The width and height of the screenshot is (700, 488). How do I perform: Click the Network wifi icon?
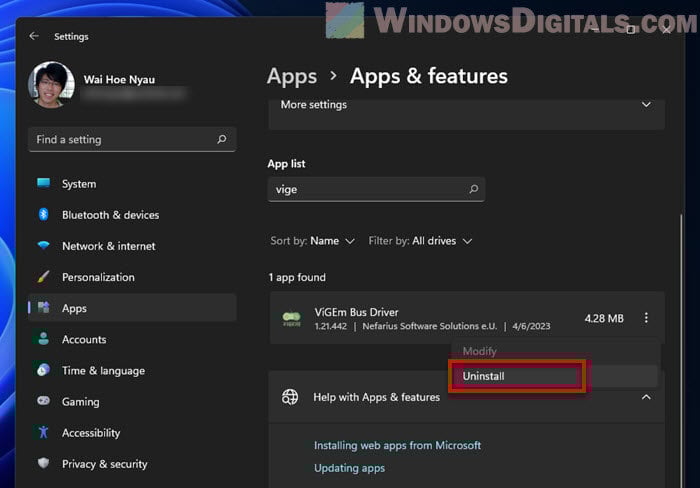43,246
